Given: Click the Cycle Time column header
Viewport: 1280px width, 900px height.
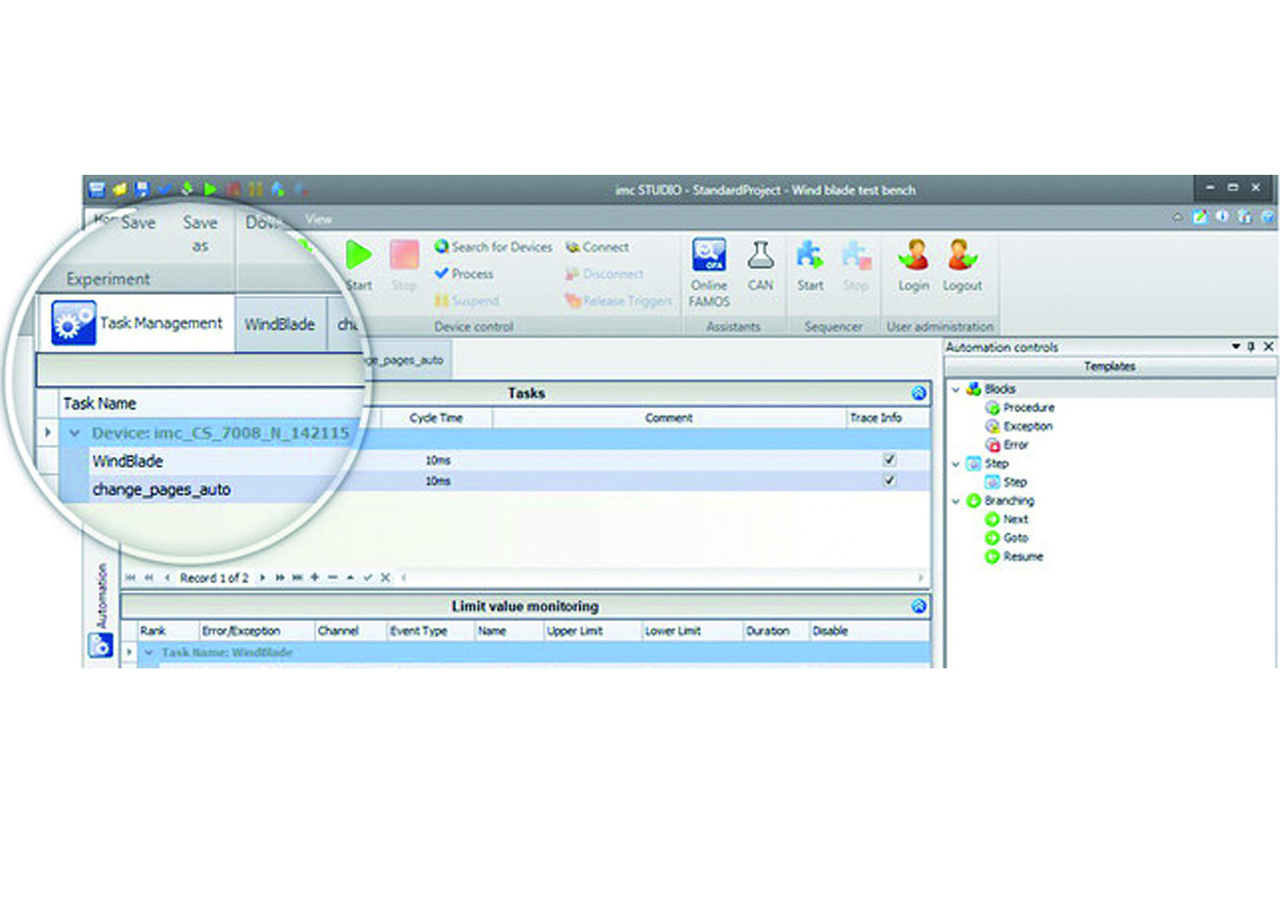Looking at the screenshot, I should point(436,418).
